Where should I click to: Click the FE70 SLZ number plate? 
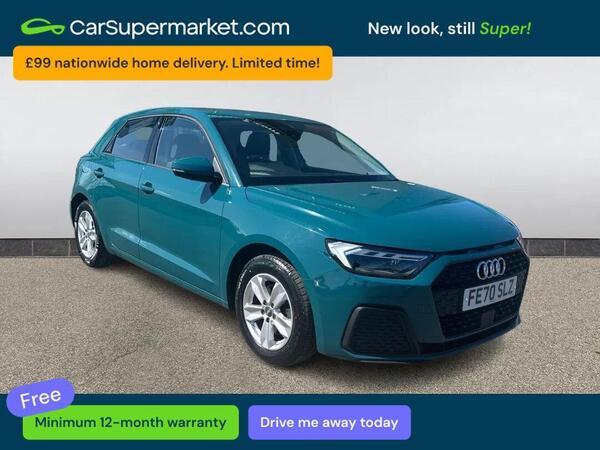[x=489, y=293]
